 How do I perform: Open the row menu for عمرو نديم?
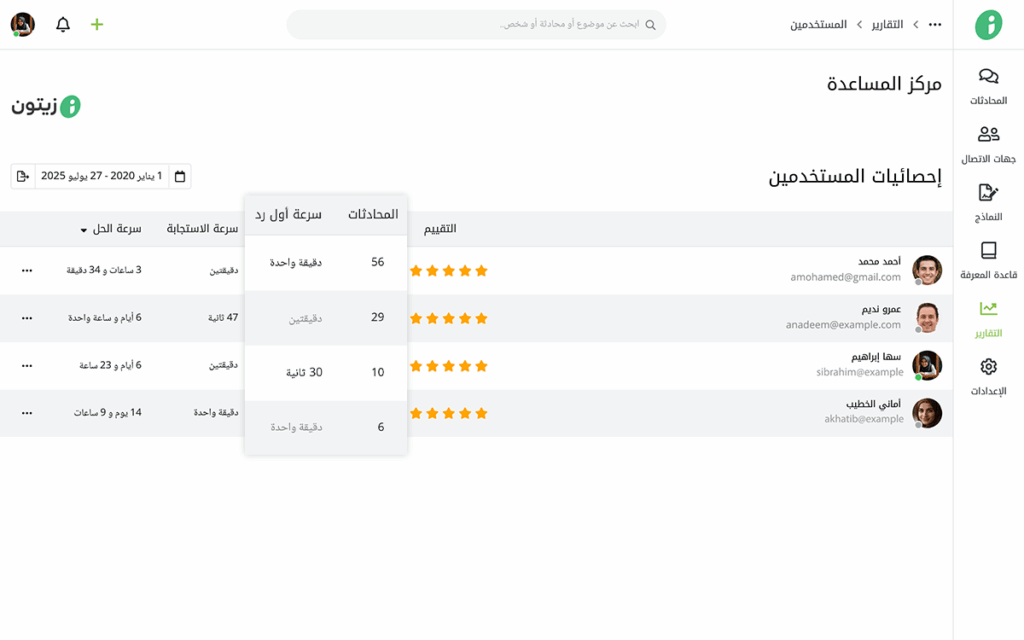(27, 318)
